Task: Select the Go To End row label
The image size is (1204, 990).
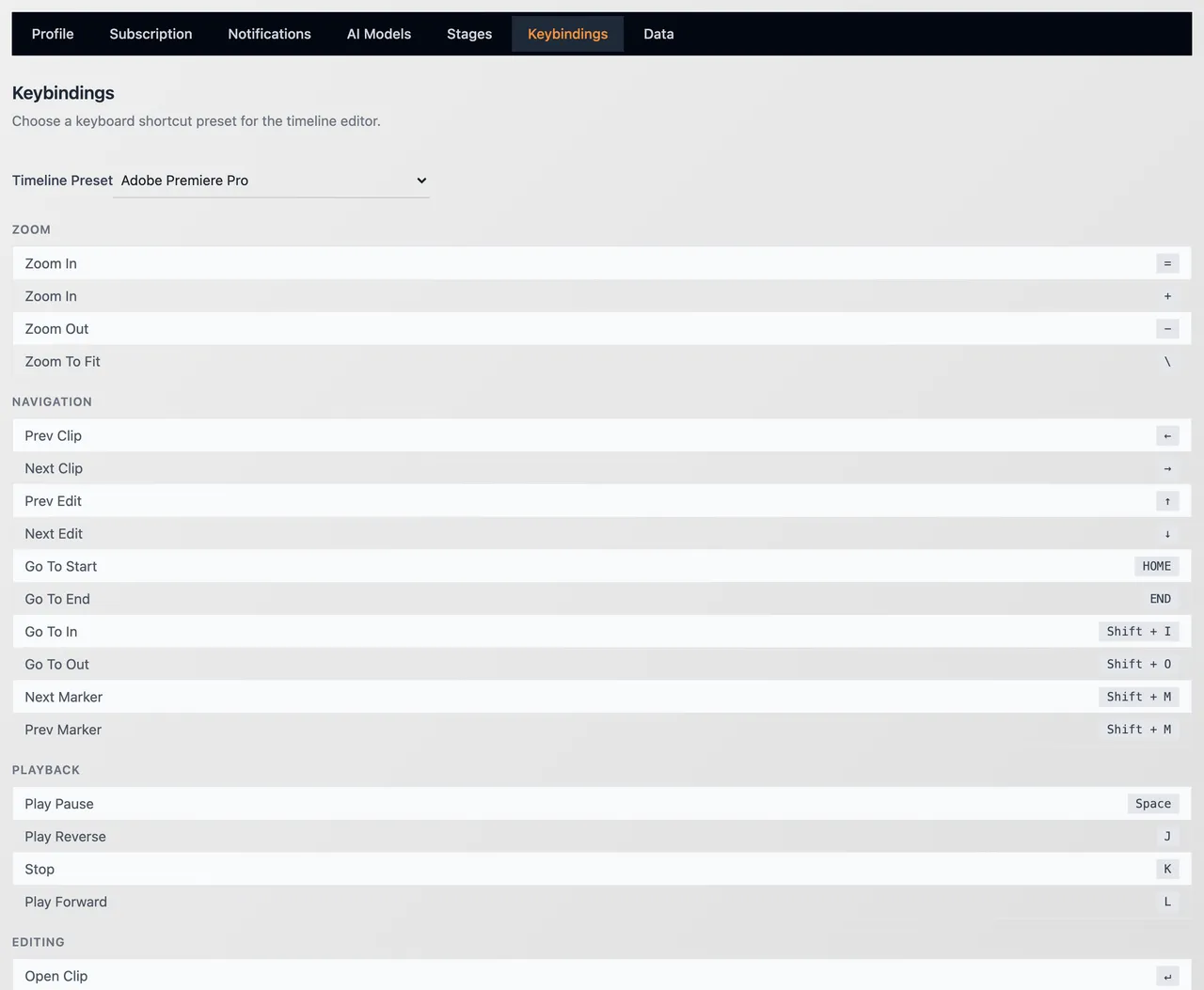Action: [57, 599]
